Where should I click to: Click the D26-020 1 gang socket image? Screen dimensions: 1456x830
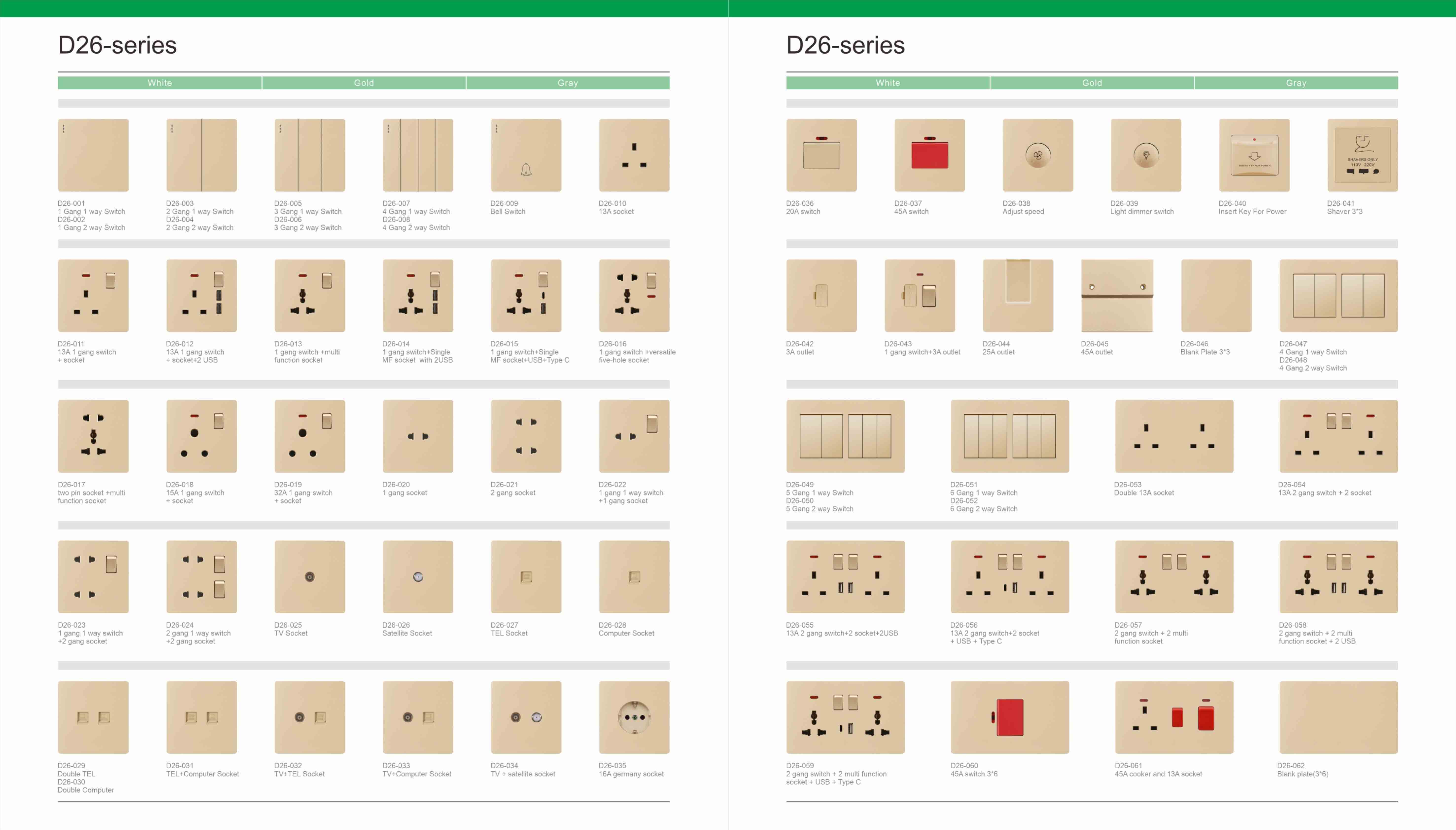click(x=418, y=436)
